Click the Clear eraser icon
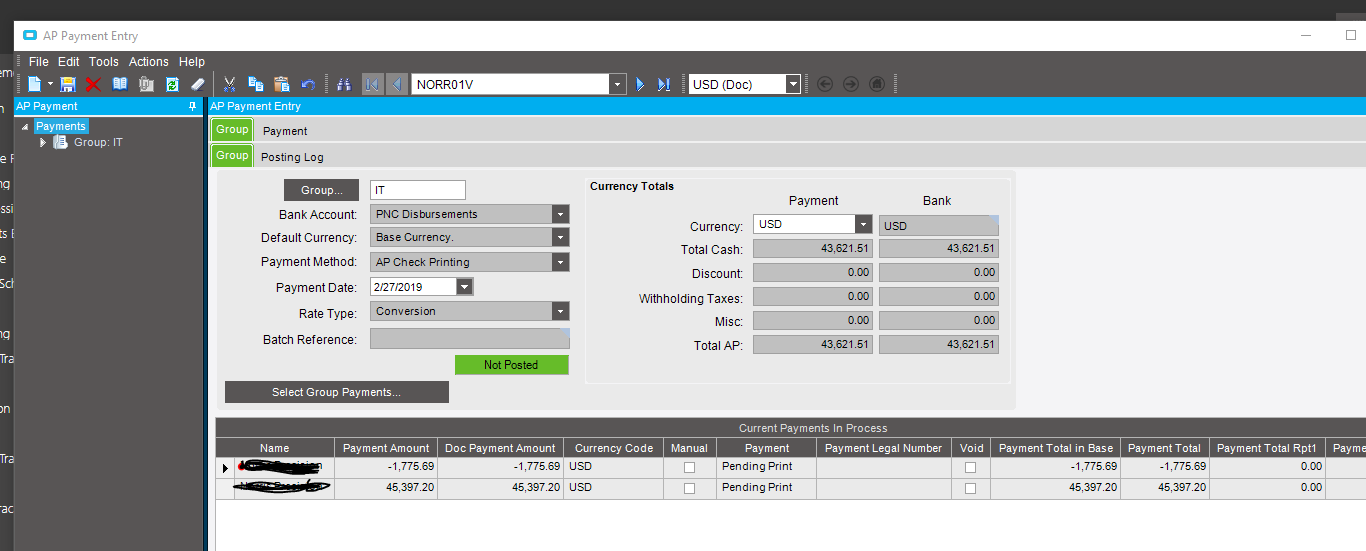Screen dimensions: 1366x551 [197, 85]
